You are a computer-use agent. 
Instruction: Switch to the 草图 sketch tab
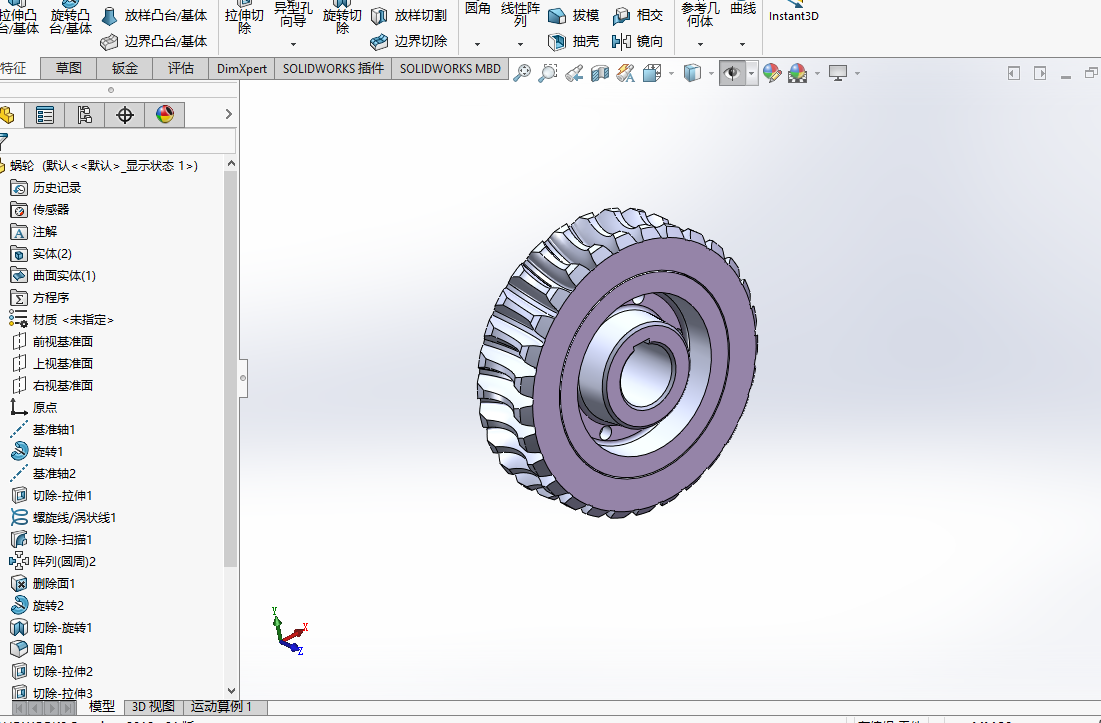69,69
